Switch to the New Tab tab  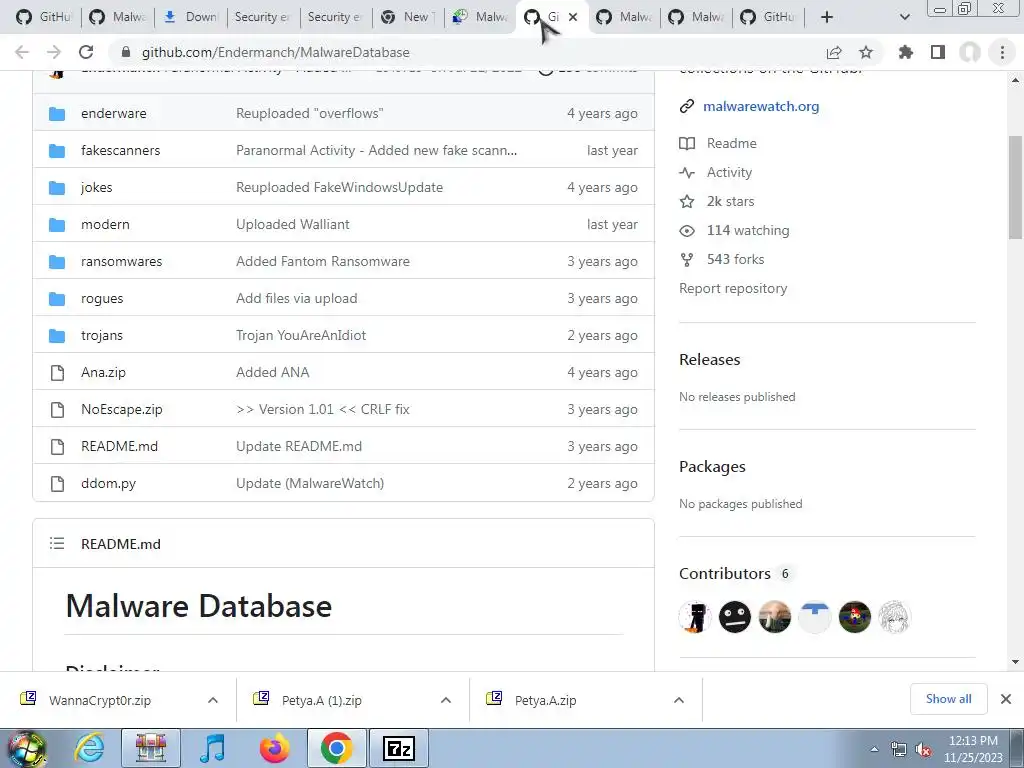coord(408,17)
